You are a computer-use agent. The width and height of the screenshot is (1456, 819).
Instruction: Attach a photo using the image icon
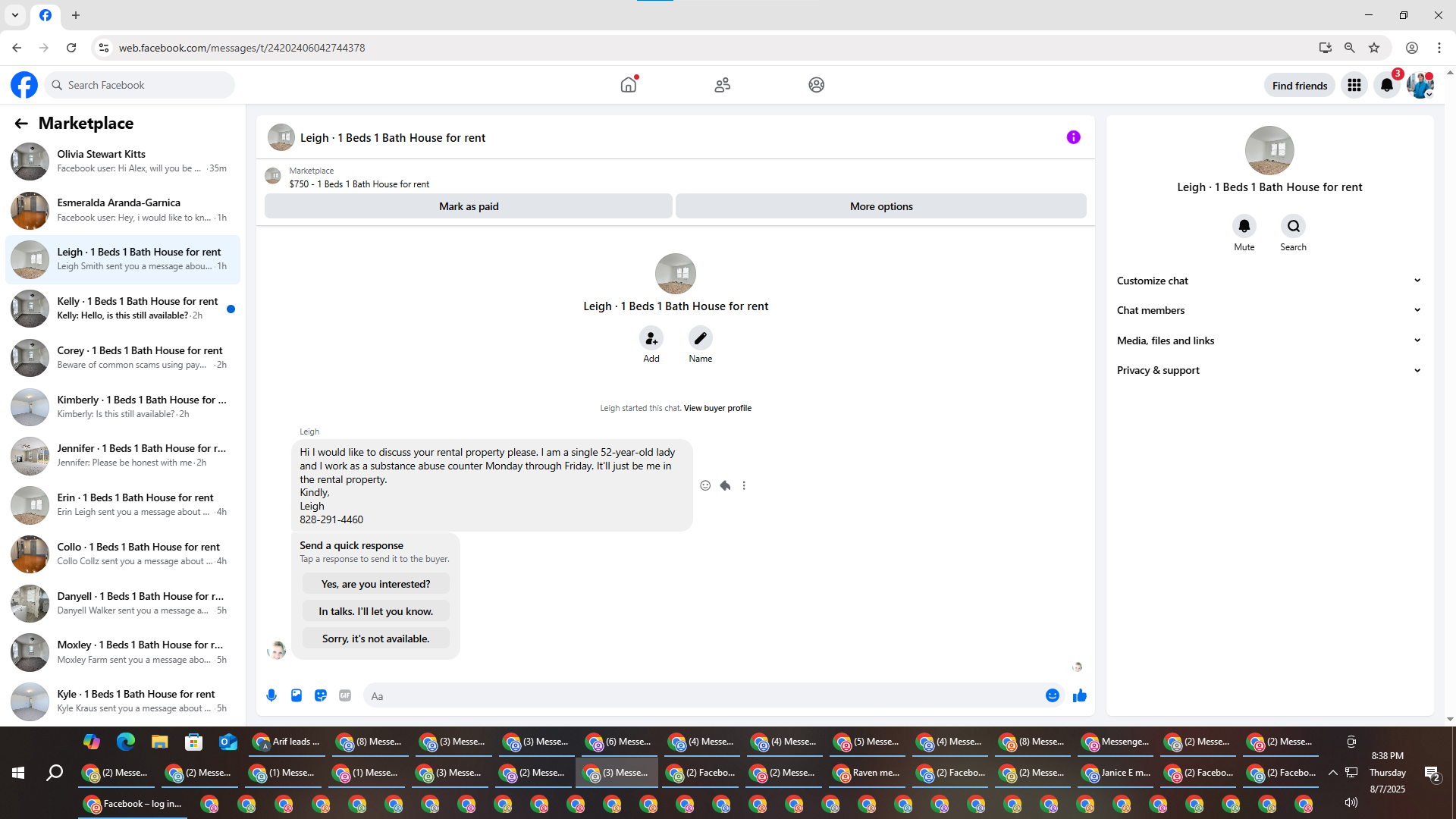tap(297, 695)
